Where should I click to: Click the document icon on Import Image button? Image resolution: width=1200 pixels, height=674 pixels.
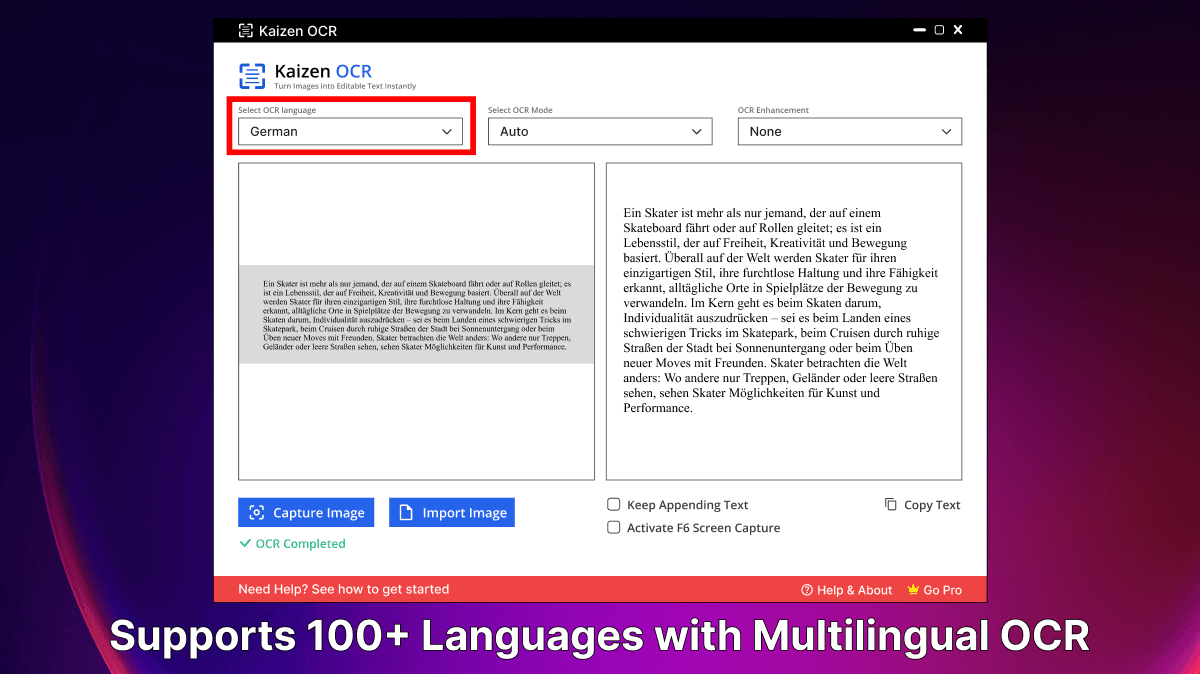[406, 512]
